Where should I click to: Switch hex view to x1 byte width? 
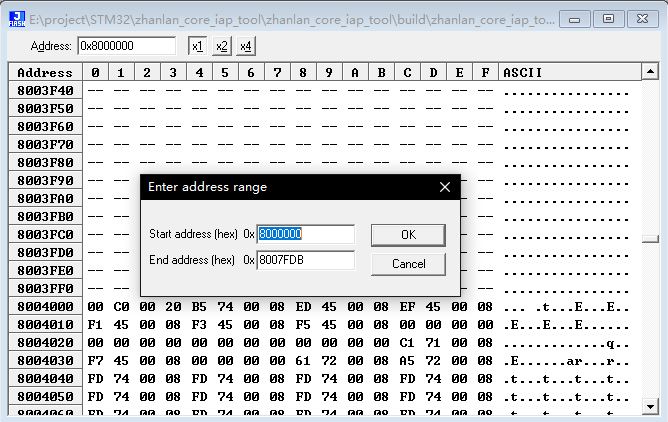click(x=197, y=46)
